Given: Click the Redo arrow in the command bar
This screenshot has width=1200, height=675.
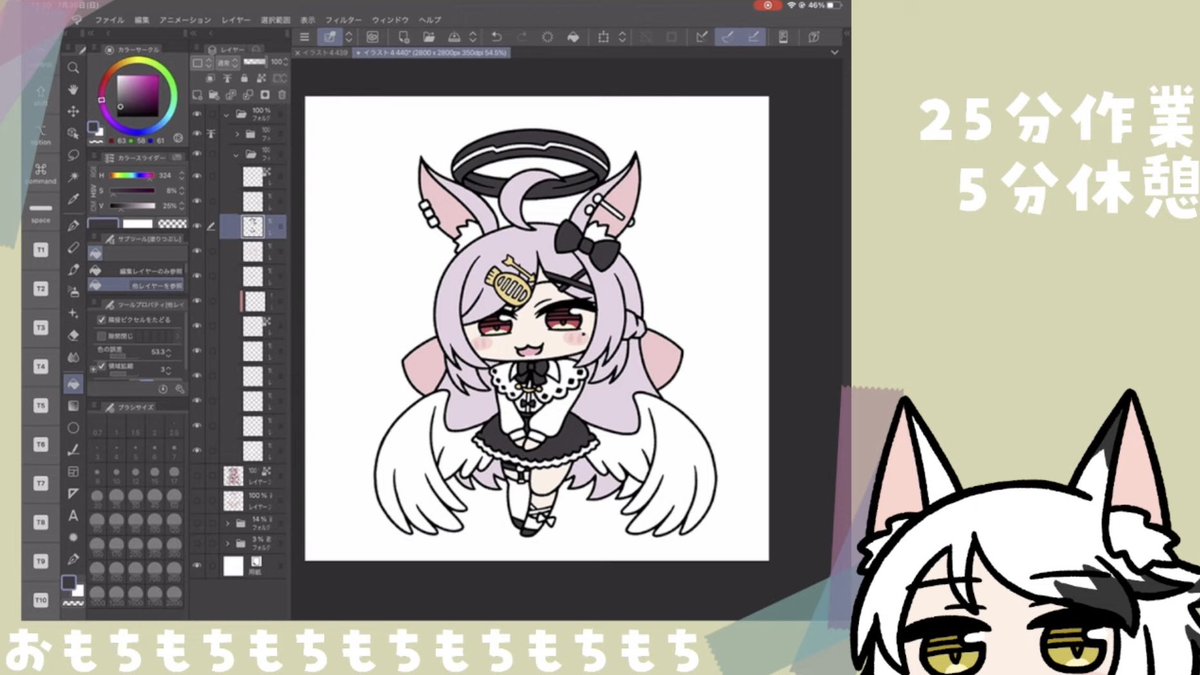Looking at the screenshot, I should [x=520, y=37].
